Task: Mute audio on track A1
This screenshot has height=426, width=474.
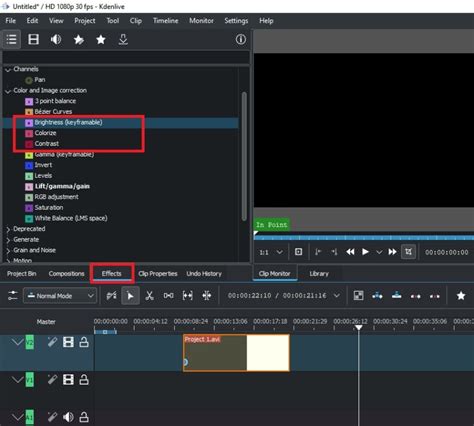Action: [x=68, y=417]
